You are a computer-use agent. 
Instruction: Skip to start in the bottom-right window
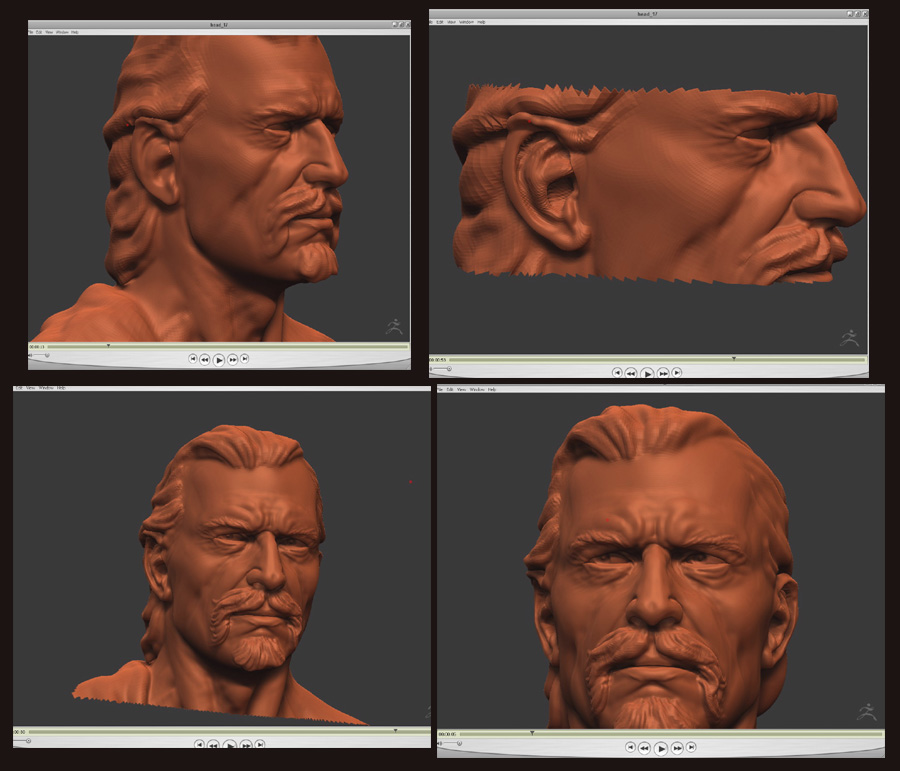tap(630, 747)
